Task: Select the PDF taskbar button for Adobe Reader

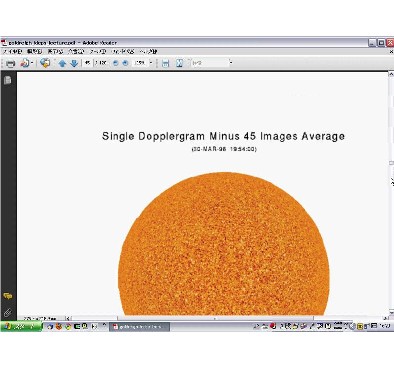Action: click(x=140, y=327)
